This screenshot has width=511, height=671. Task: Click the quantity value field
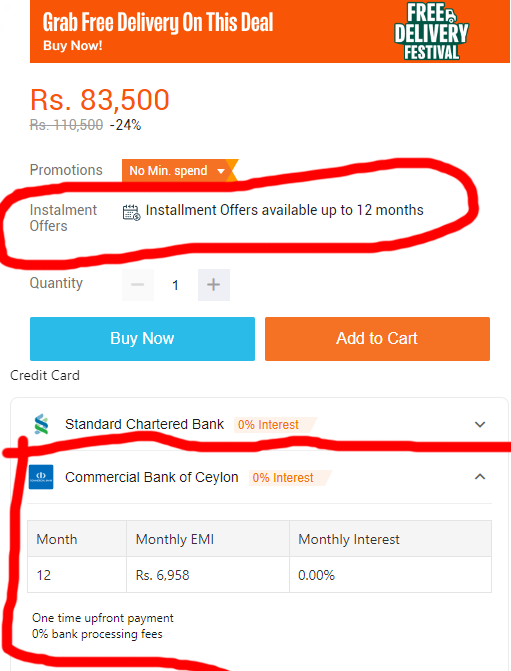[x=175, y=285]
